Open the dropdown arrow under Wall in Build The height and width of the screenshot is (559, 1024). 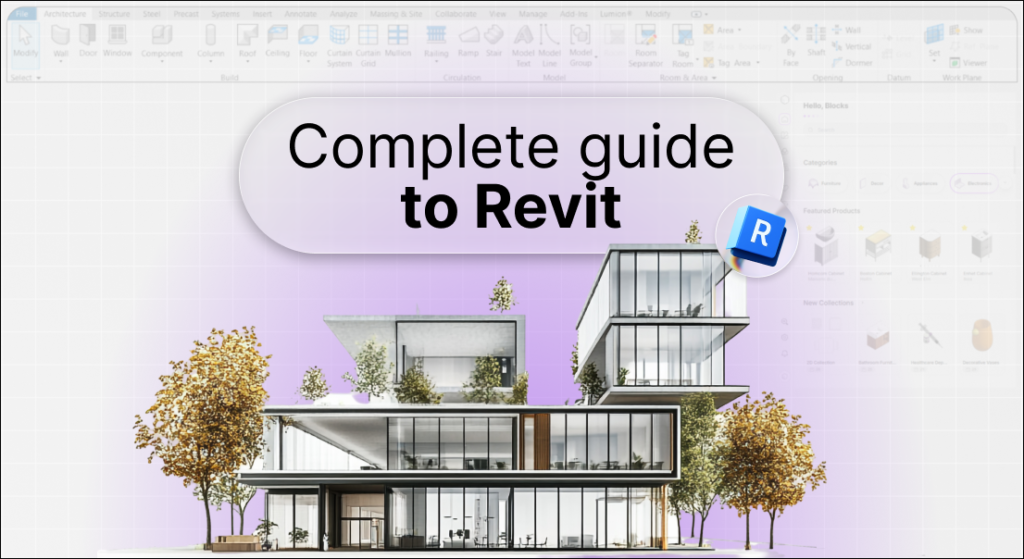coord(61,62)
